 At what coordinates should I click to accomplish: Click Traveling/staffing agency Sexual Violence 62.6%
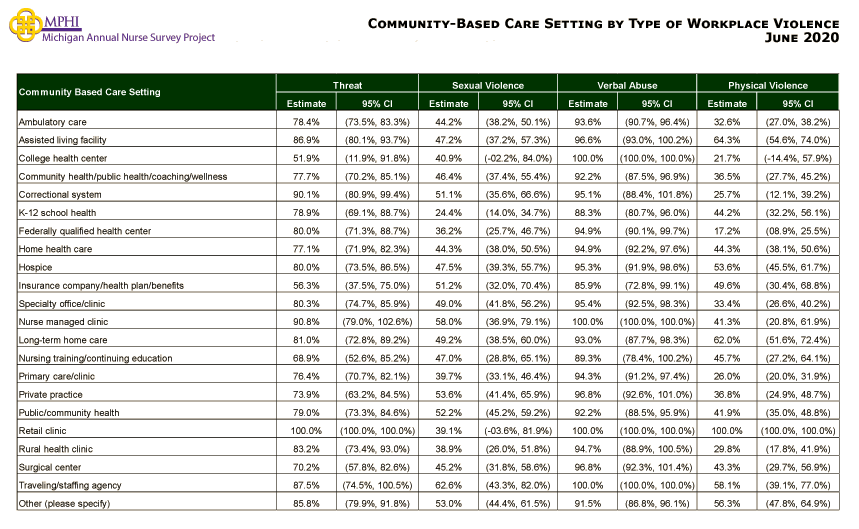[x=448, y=485]
